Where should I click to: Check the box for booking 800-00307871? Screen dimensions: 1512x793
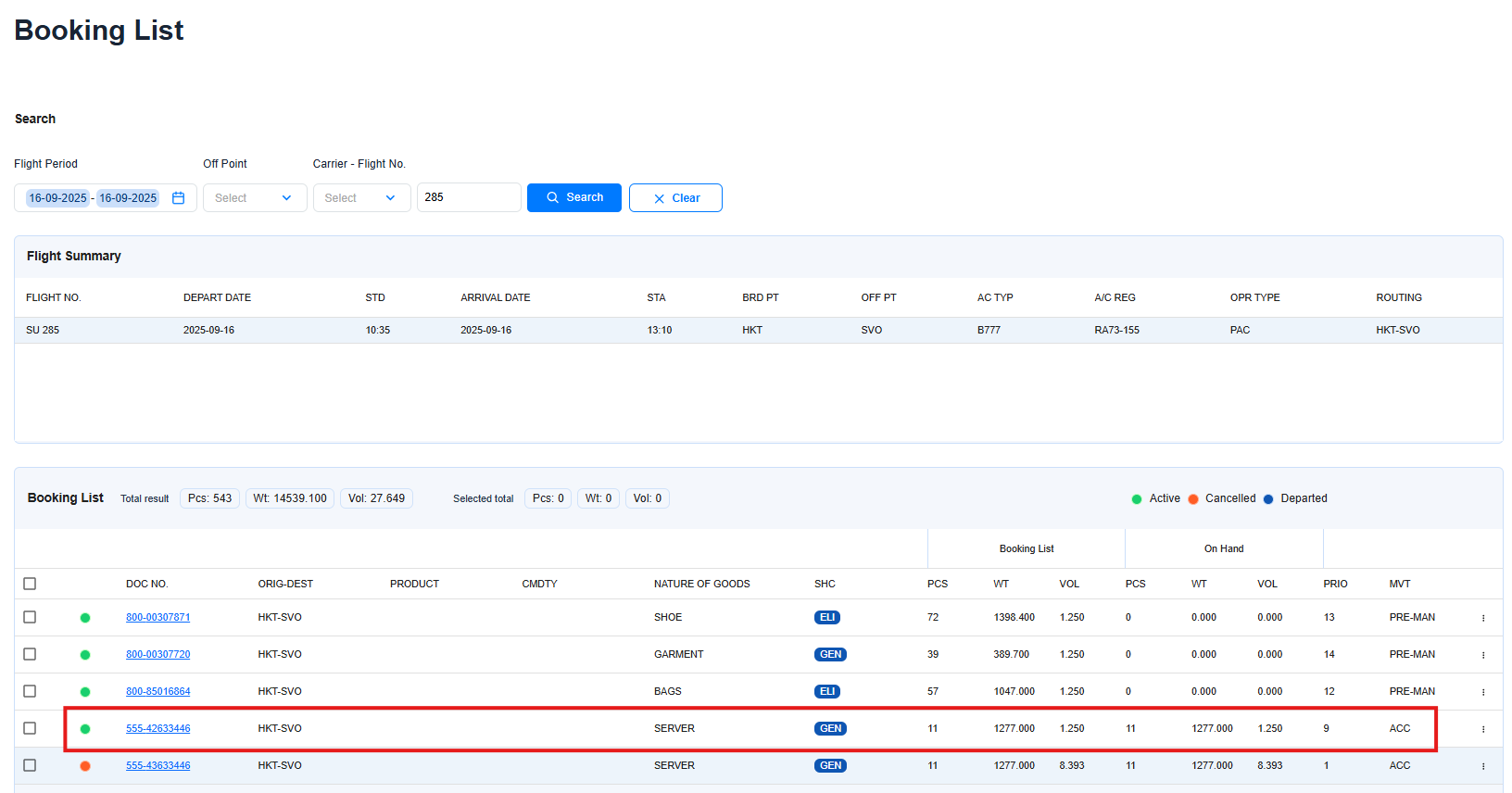point(30,617)
